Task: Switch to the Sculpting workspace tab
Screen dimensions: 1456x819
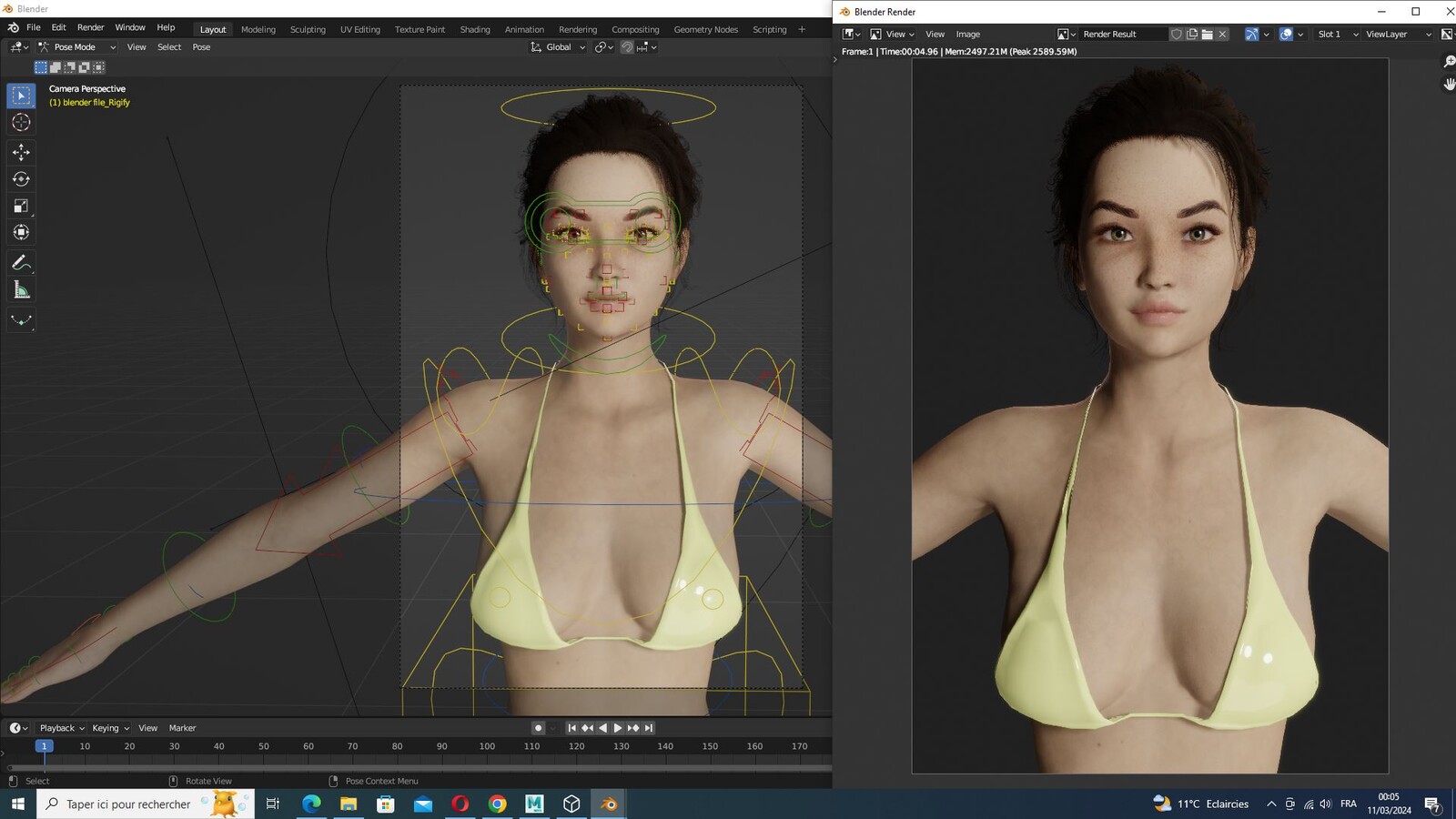Action: click(308, 29)
